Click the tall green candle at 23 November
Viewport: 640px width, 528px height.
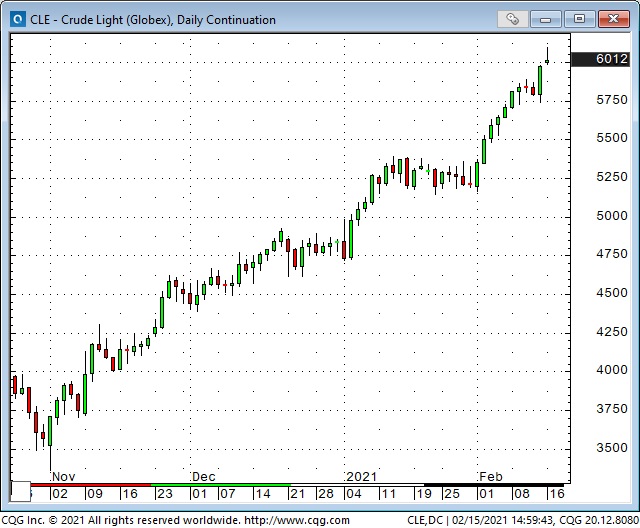162,312
